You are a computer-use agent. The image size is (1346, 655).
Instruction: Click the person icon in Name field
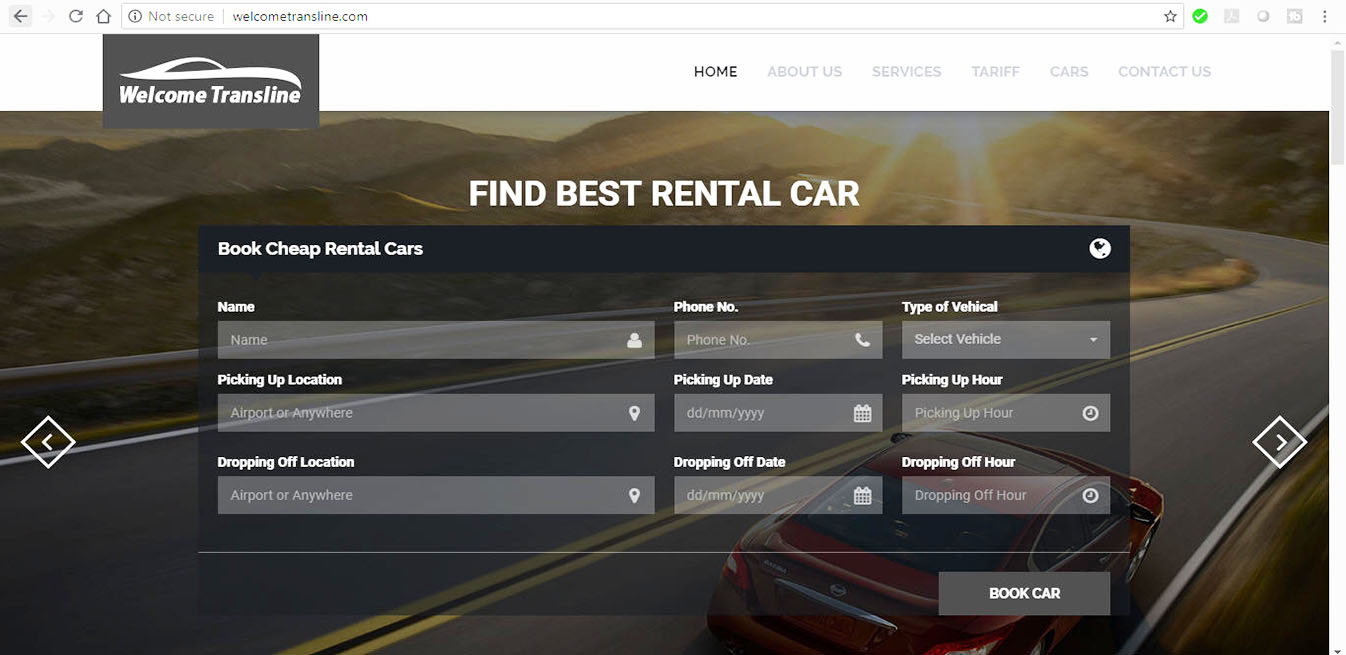(634, 340)
